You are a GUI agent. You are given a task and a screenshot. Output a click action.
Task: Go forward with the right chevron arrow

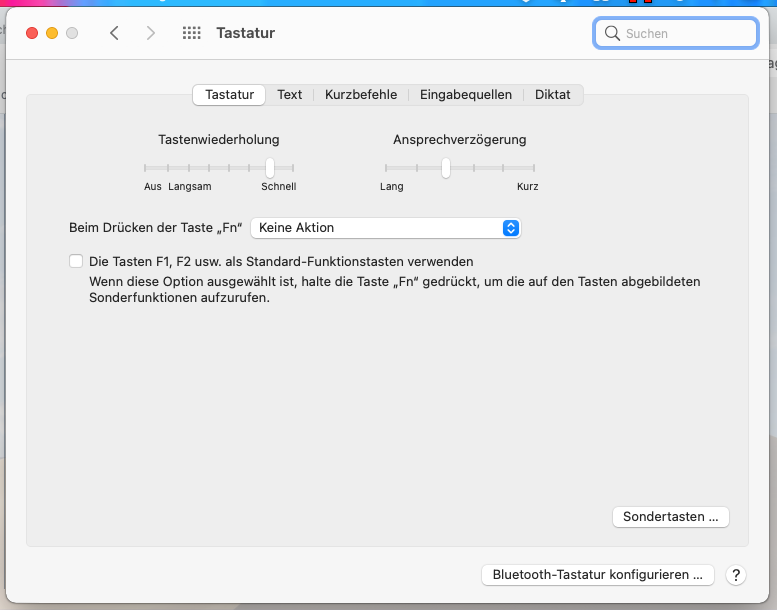click(151, 33)
